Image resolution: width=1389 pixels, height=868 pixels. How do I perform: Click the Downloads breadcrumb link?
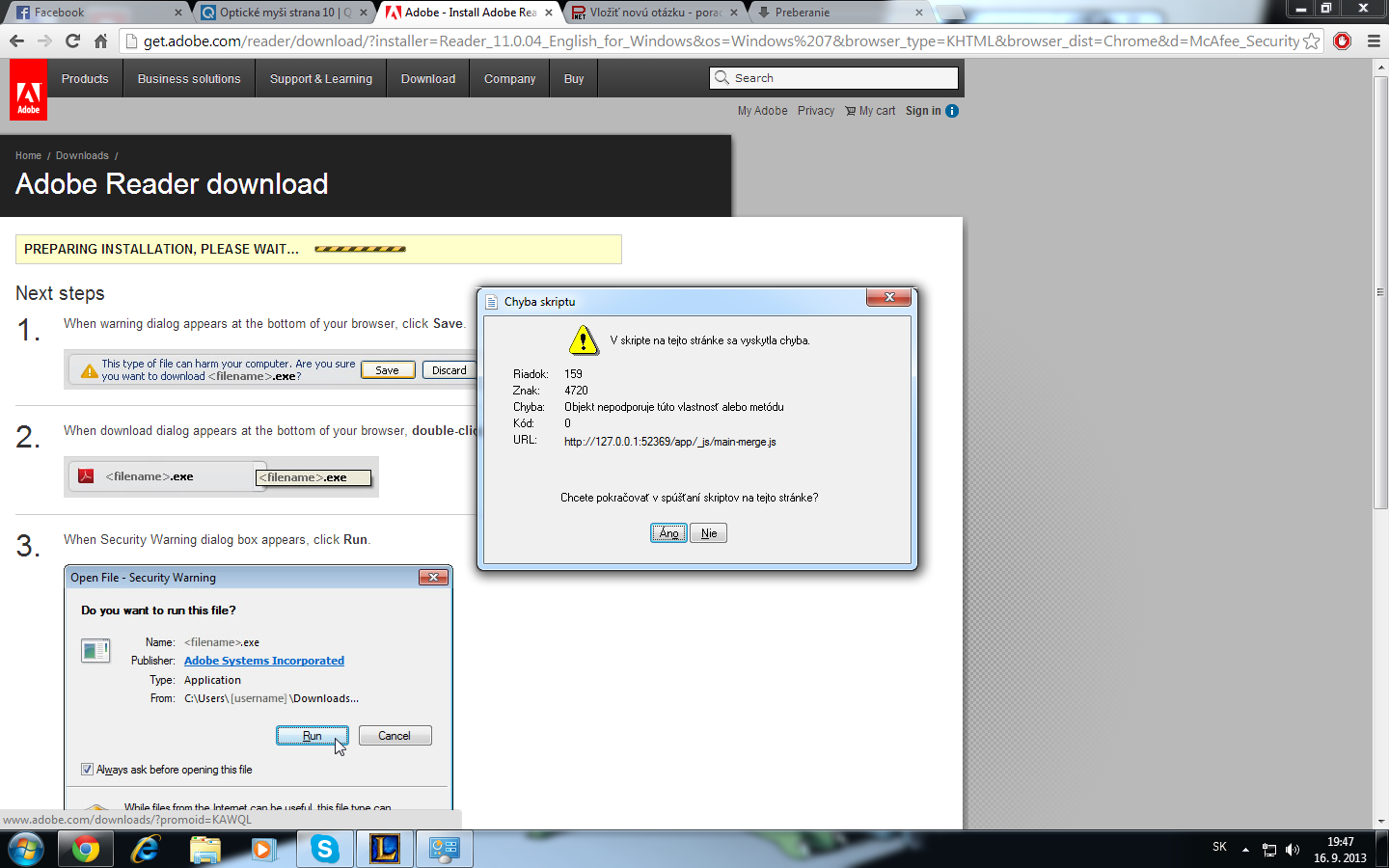click(x=82, y=155)
